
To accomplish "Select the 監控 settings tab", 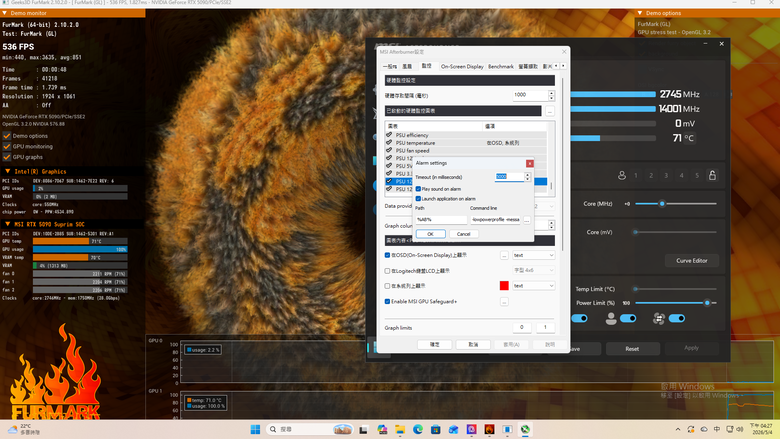I will tap(426, 66).
